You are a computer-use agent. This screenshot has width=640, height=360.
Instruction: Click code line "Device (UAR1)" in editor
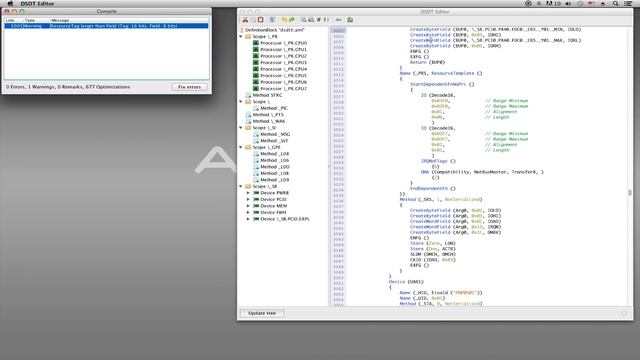click(x=406, y=282)
